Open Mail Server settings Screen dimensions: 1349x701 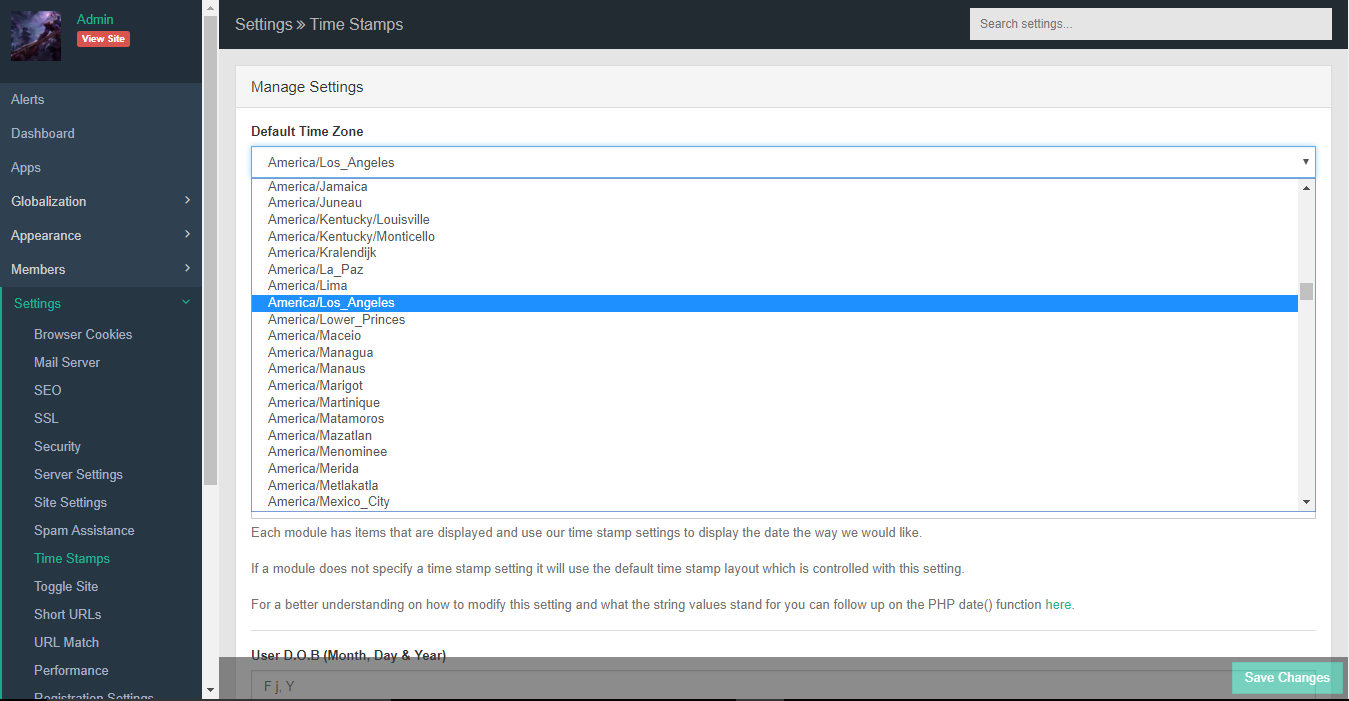[67, 362]
